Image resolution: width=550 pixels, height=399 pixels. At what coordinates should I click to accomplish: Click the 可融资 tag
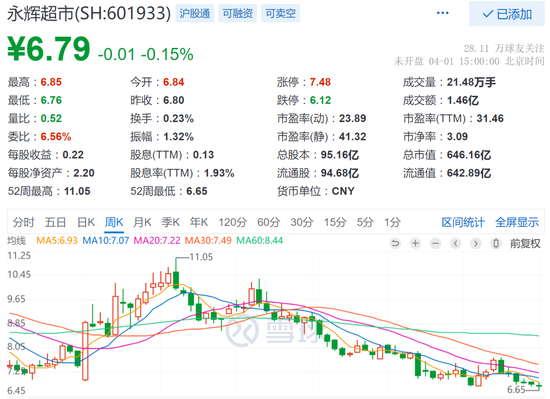pyautogui.click(x=237, y=14)
